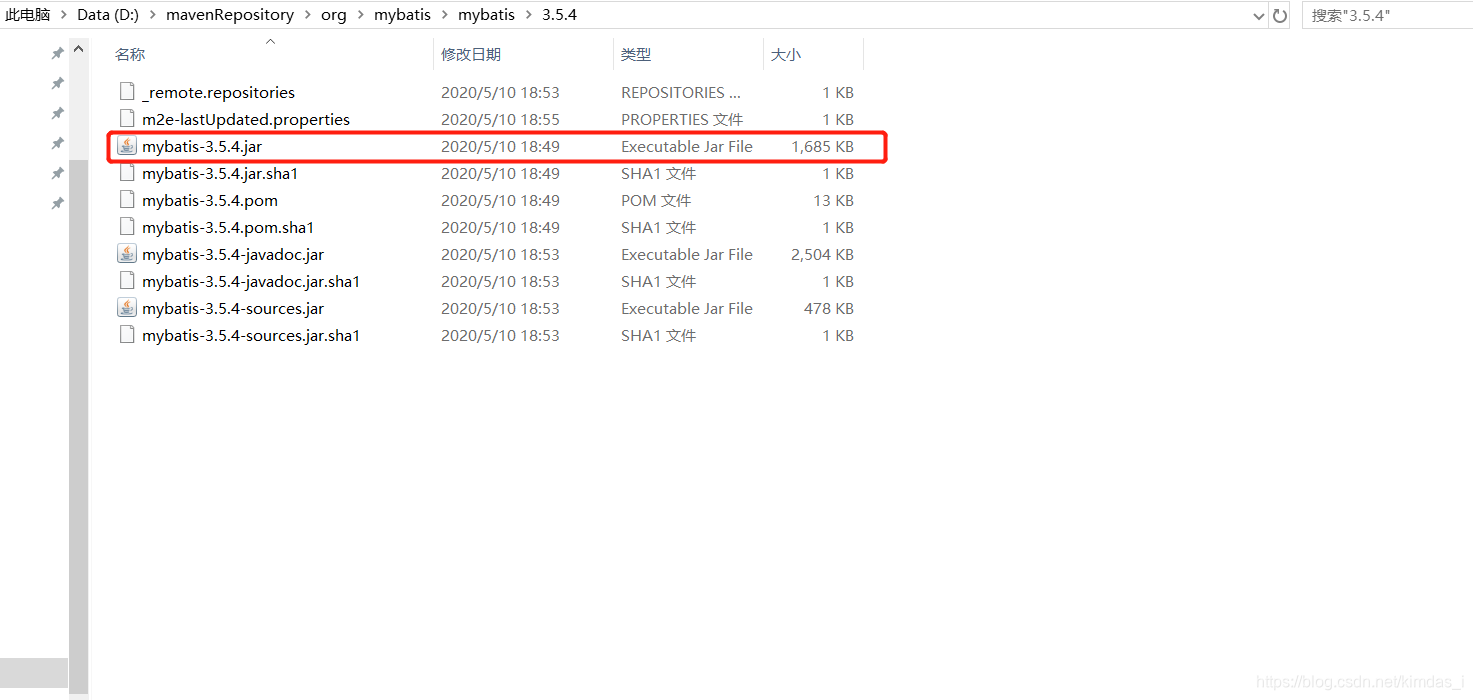This screenshot has height=700, width=1473.
Task: Click the Java icon of mybatis-3.5.4.jar
Action: [127, 146]
